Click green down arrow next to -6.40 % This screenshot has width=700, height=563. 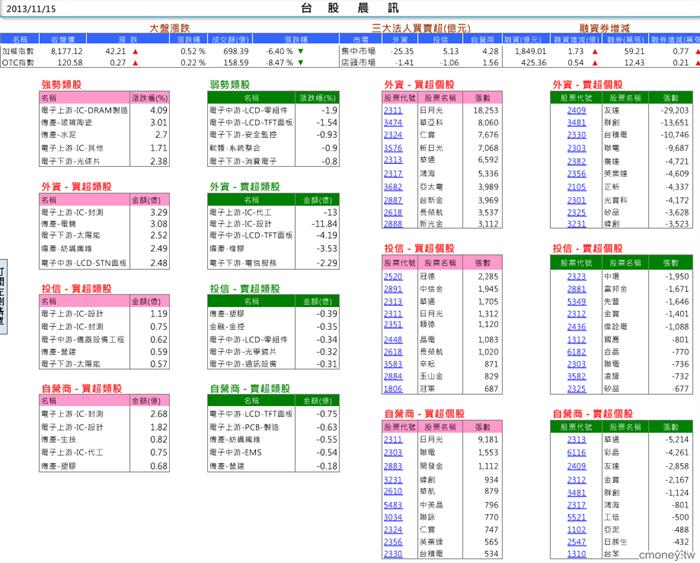pos(299,49)
